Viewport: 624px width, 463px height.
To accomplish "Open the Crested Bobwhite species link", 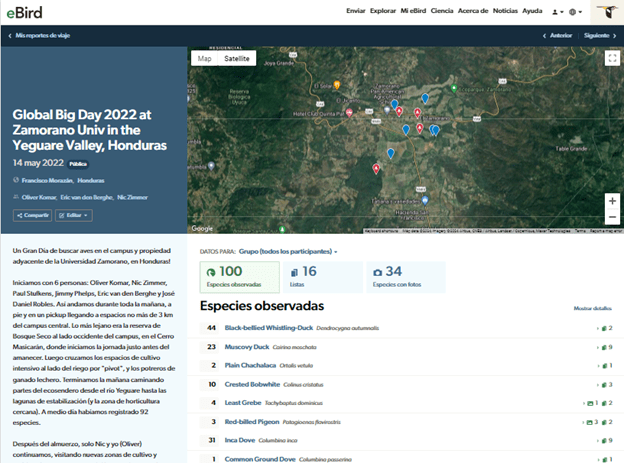I will (x=252, y=385).
